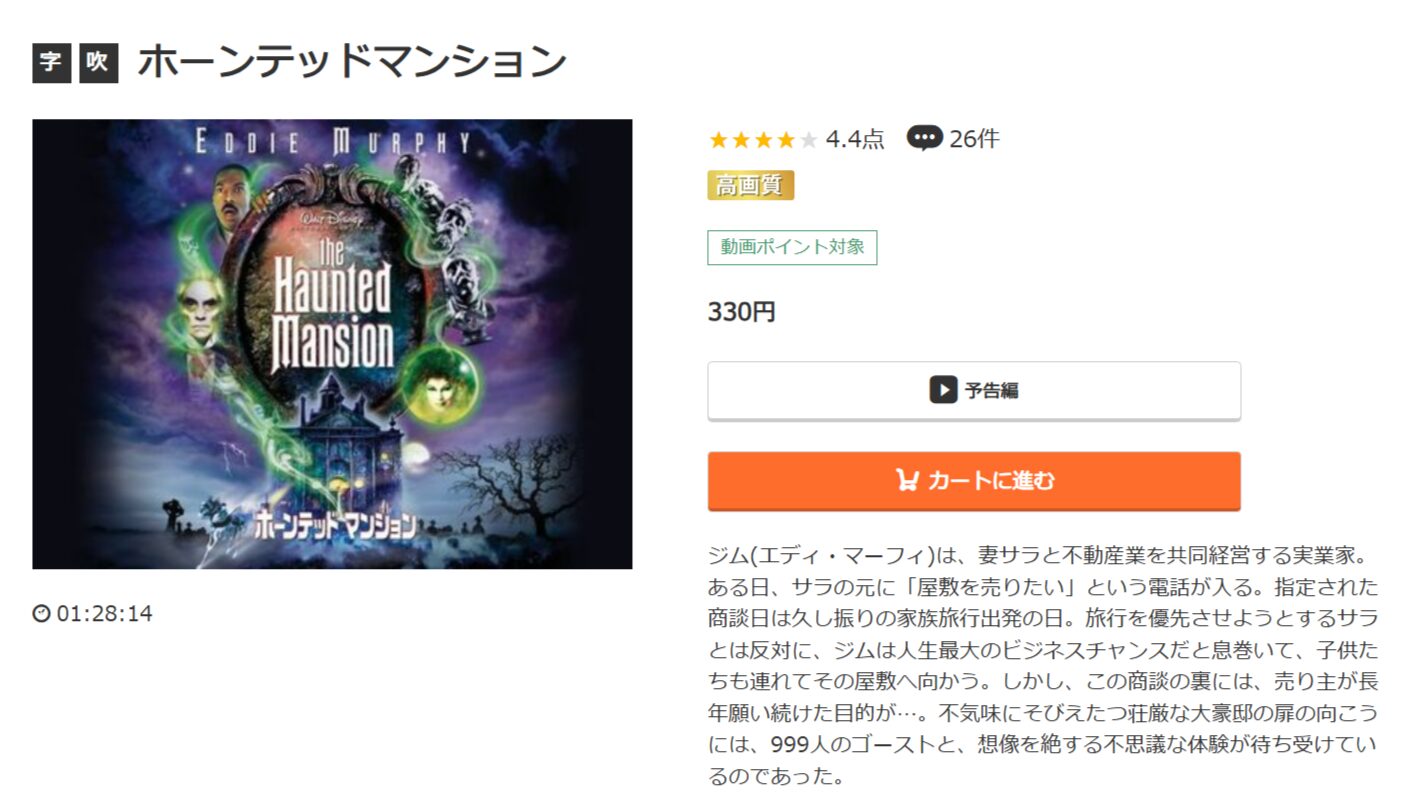Click the 動画ポイント対象 tag
Screen dimensions: 1410x793
pyautogui.click(x=792, y=247)
